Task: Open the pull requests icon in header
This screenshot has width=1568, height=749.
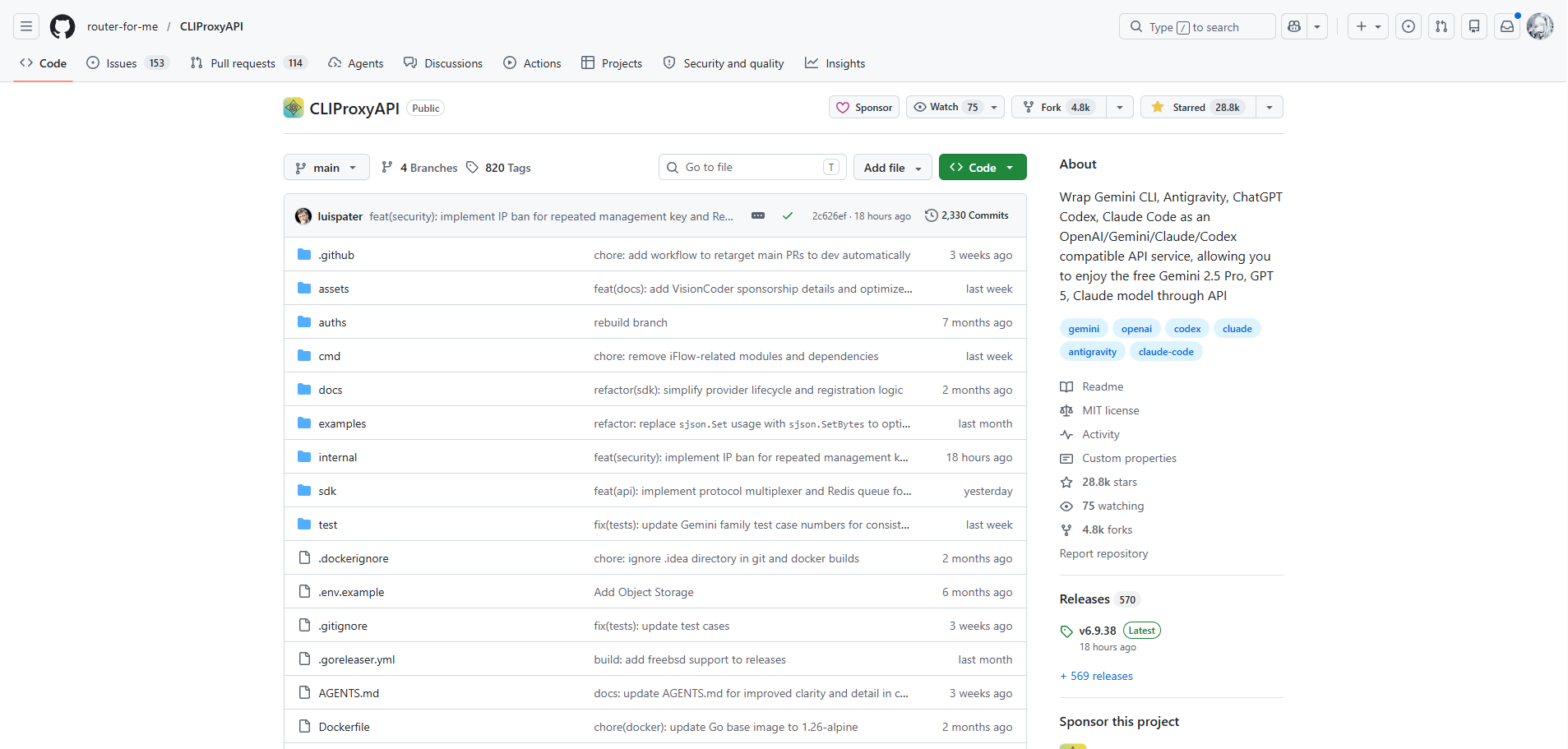Action: 1441,26
